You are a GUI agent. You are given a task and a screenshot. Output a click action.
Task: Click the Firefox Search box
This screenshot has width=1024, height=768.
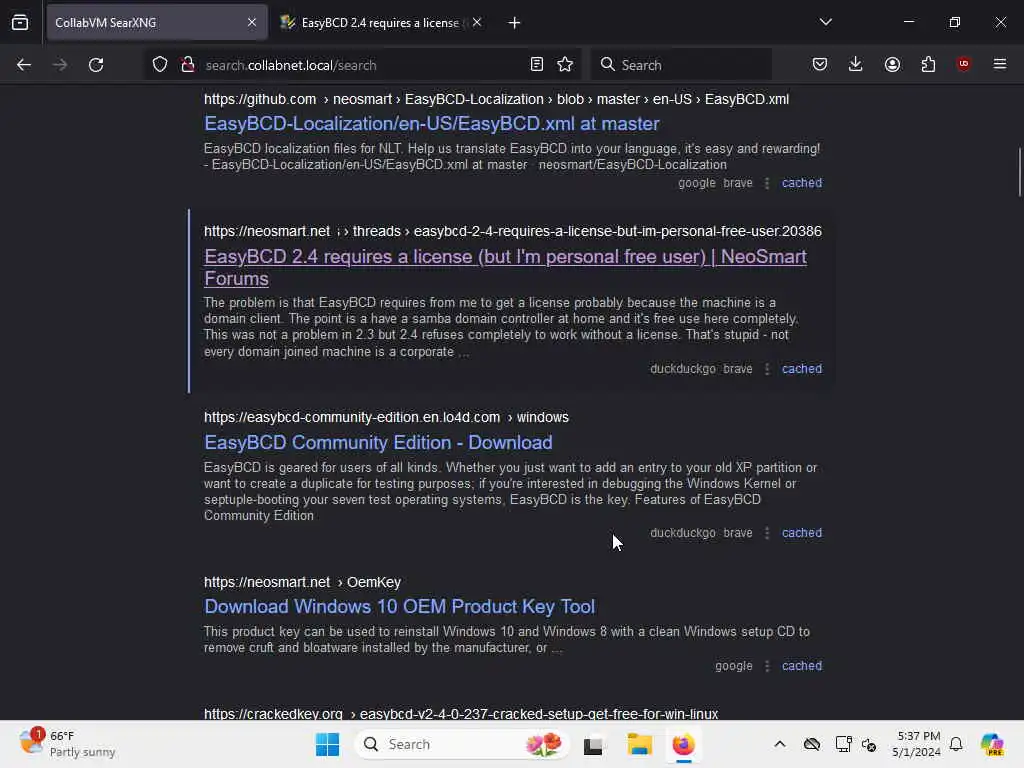point(680,65)
